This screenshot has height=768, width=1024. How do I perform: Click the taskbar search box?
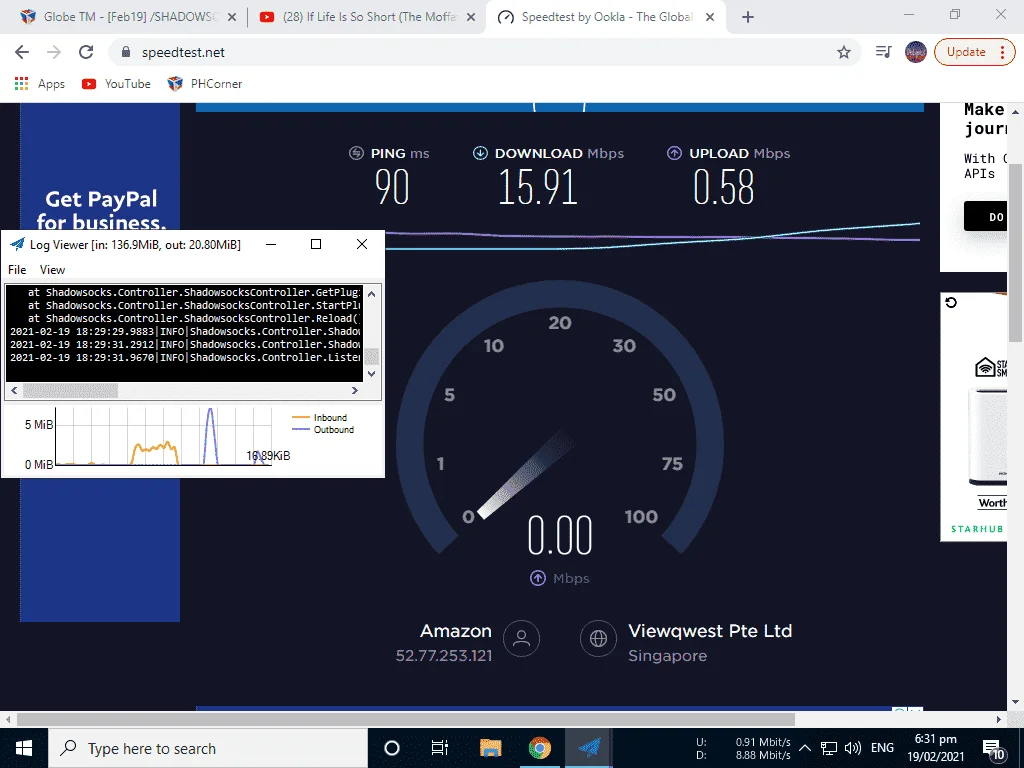[208, 748]
